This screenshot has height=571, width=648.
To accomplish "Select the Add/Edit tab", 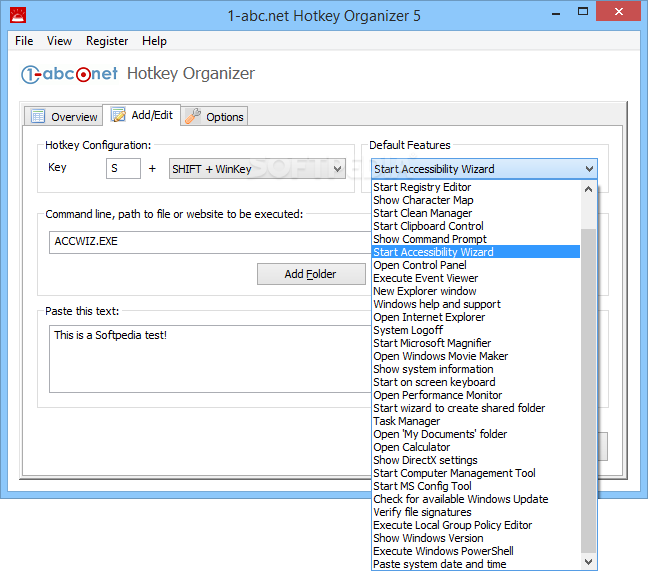I will point(141,114).
